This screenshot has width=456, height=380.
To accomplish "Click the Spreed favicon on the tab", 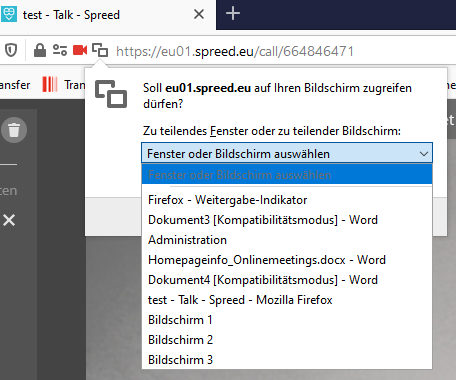I will (x=9, y=14).
